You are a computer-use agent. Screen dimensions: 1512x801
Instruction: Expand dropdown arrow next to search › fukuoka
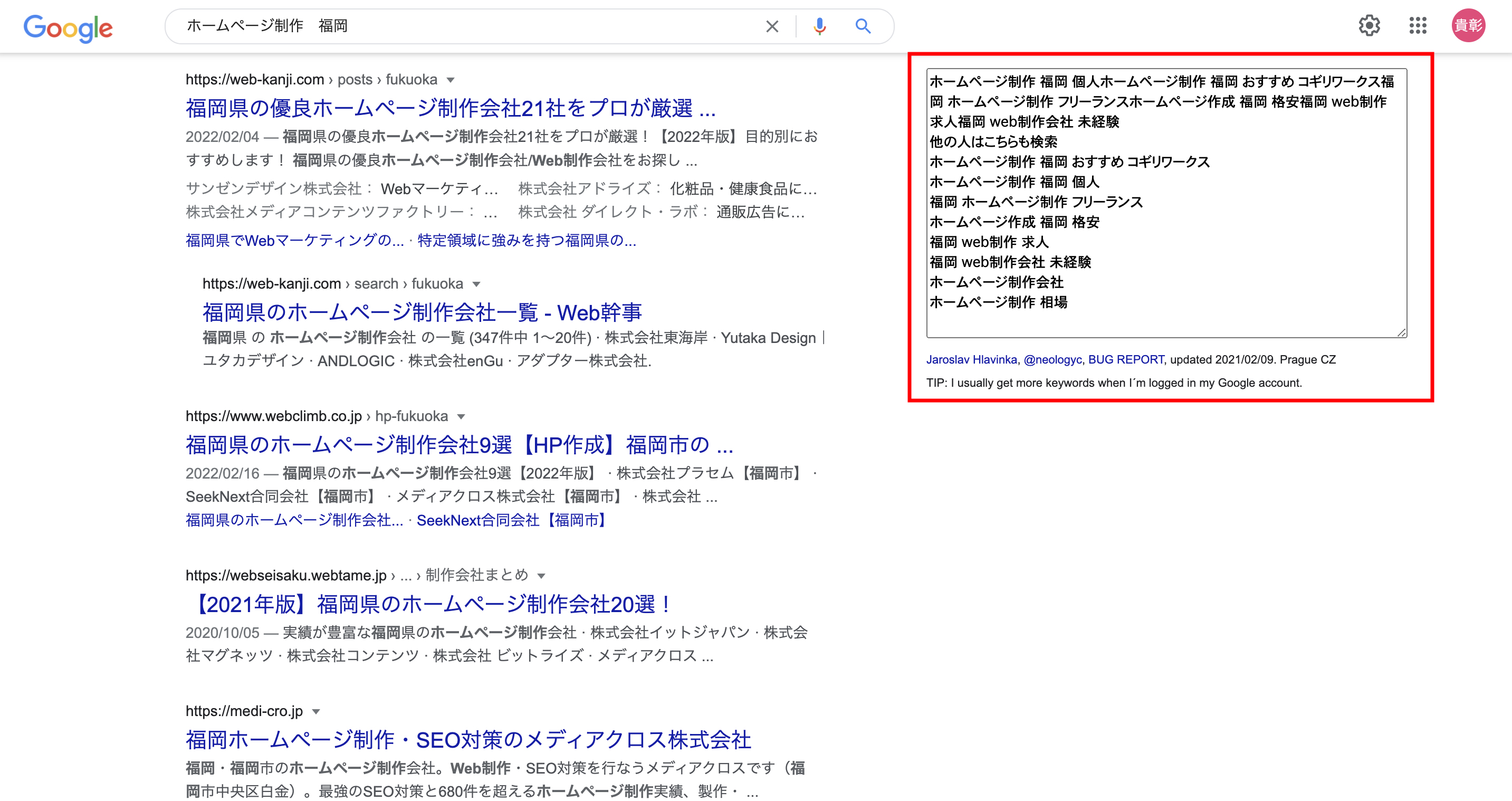click(x=476, y=285)
